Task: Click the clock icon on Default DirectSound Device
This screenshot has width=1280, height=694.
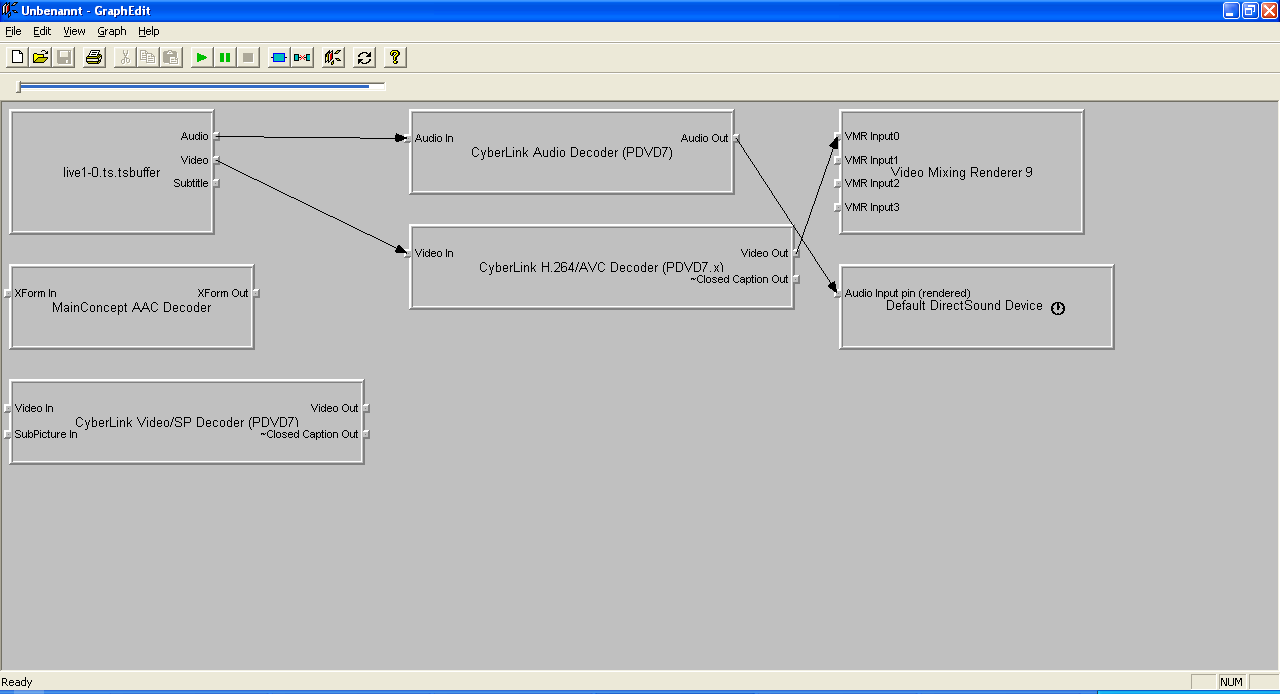Action: tap(1058, 308)
